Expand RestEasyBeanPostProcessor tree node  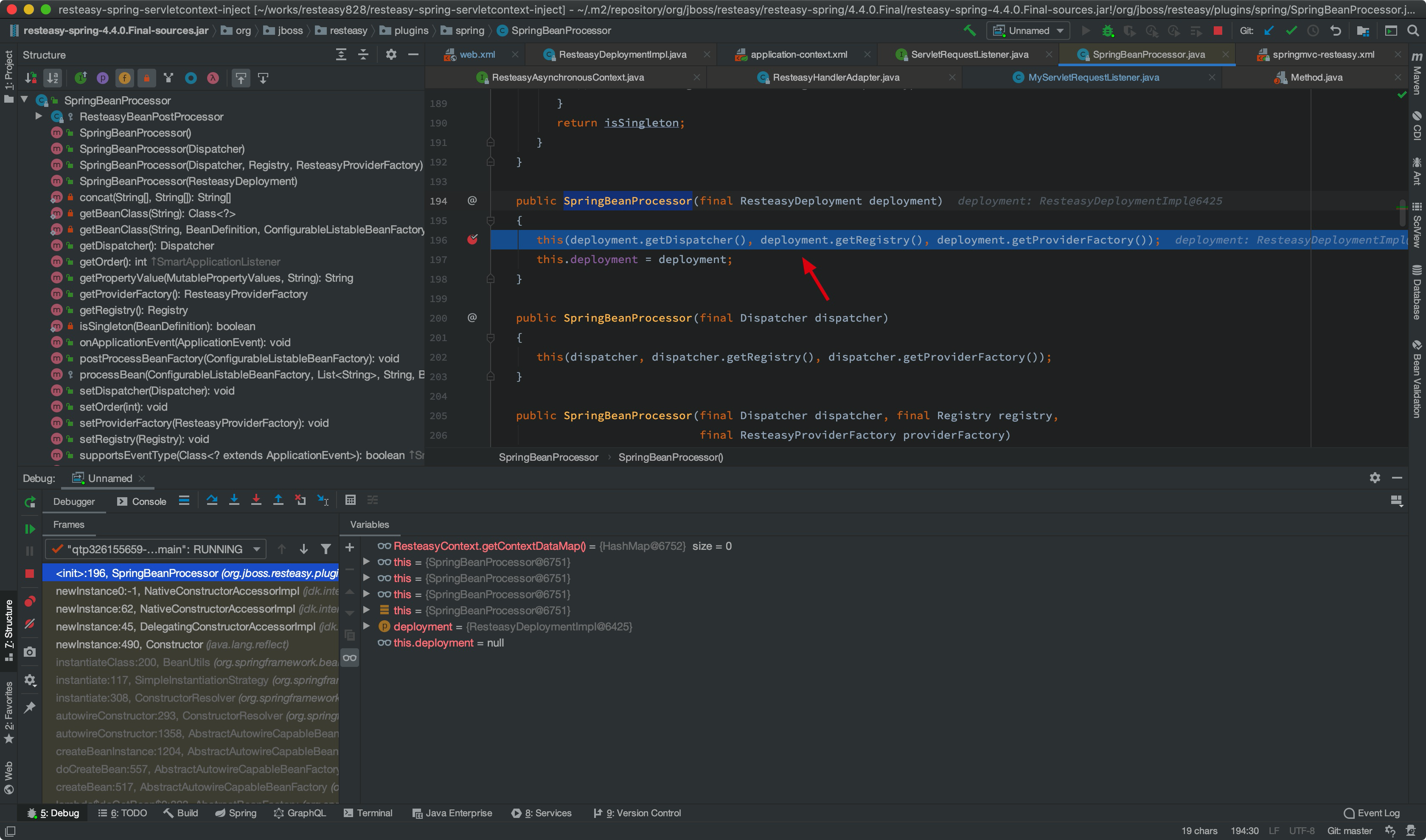point(39,117)
